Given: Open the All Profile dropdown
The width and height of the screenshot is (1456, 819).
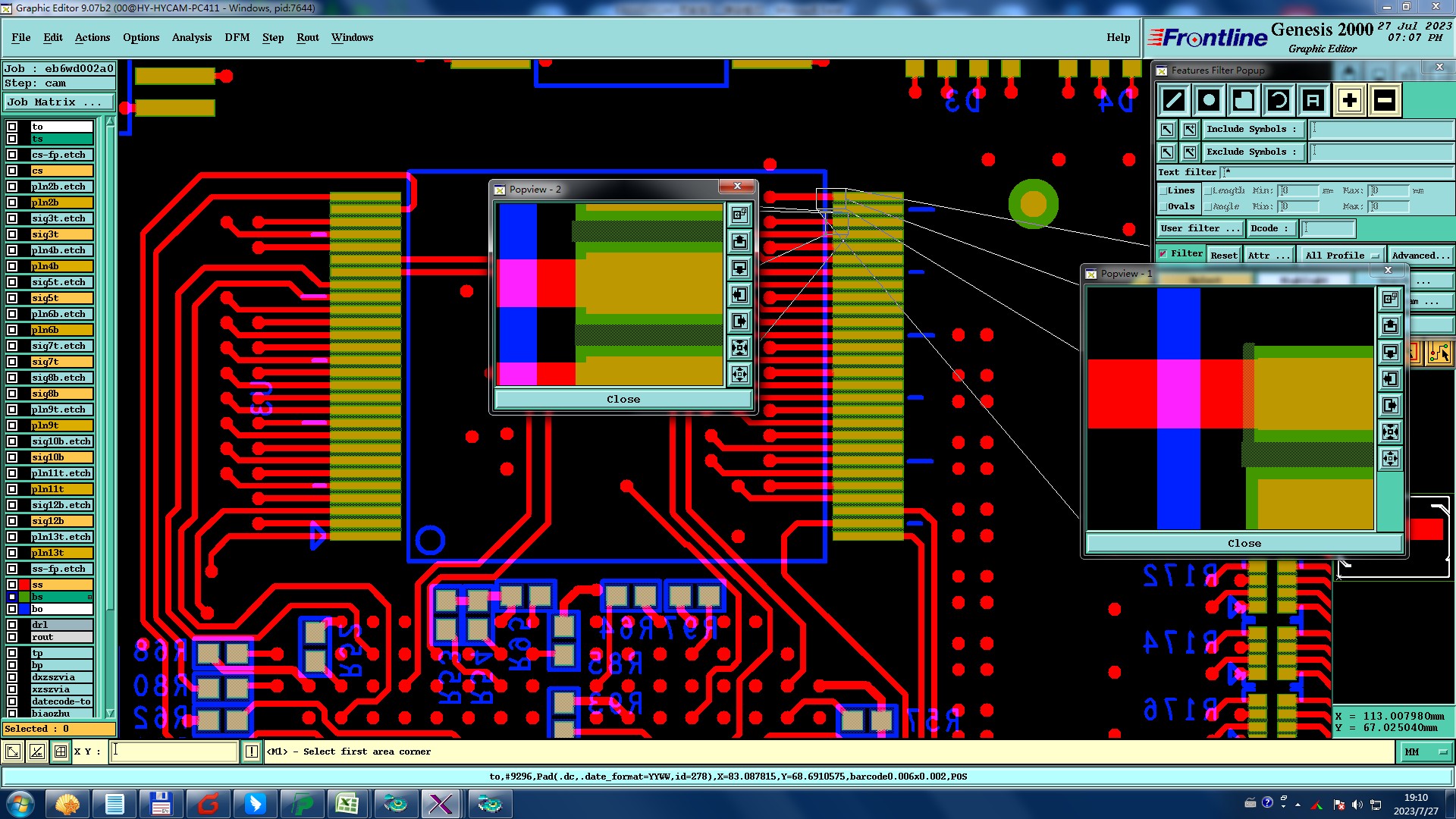Looking at the screenshot, I should pyautogui.click(x=1341, y=256).
